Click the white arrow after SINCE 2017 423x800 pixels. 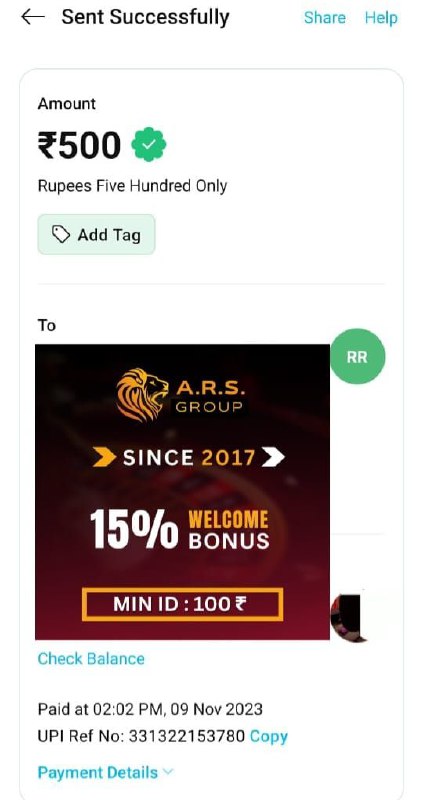[273, 458]
